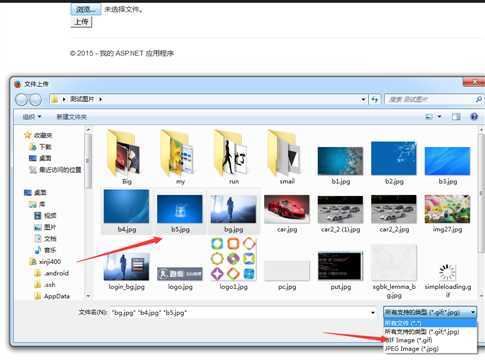
Task: Click the navigation pane scroll down arrow
Action: [88, 296]
